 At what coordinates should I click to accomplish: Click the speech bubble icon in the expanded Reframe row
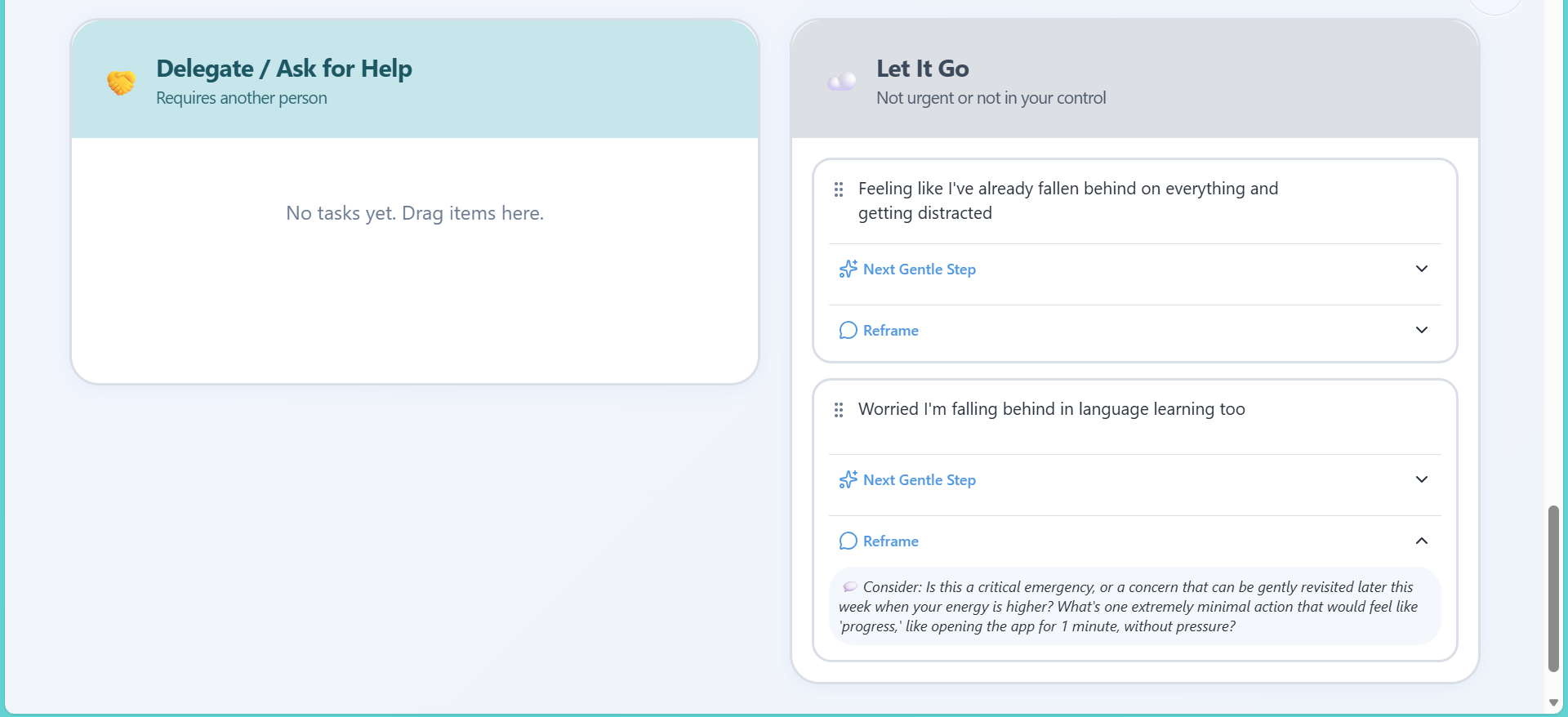849,541
